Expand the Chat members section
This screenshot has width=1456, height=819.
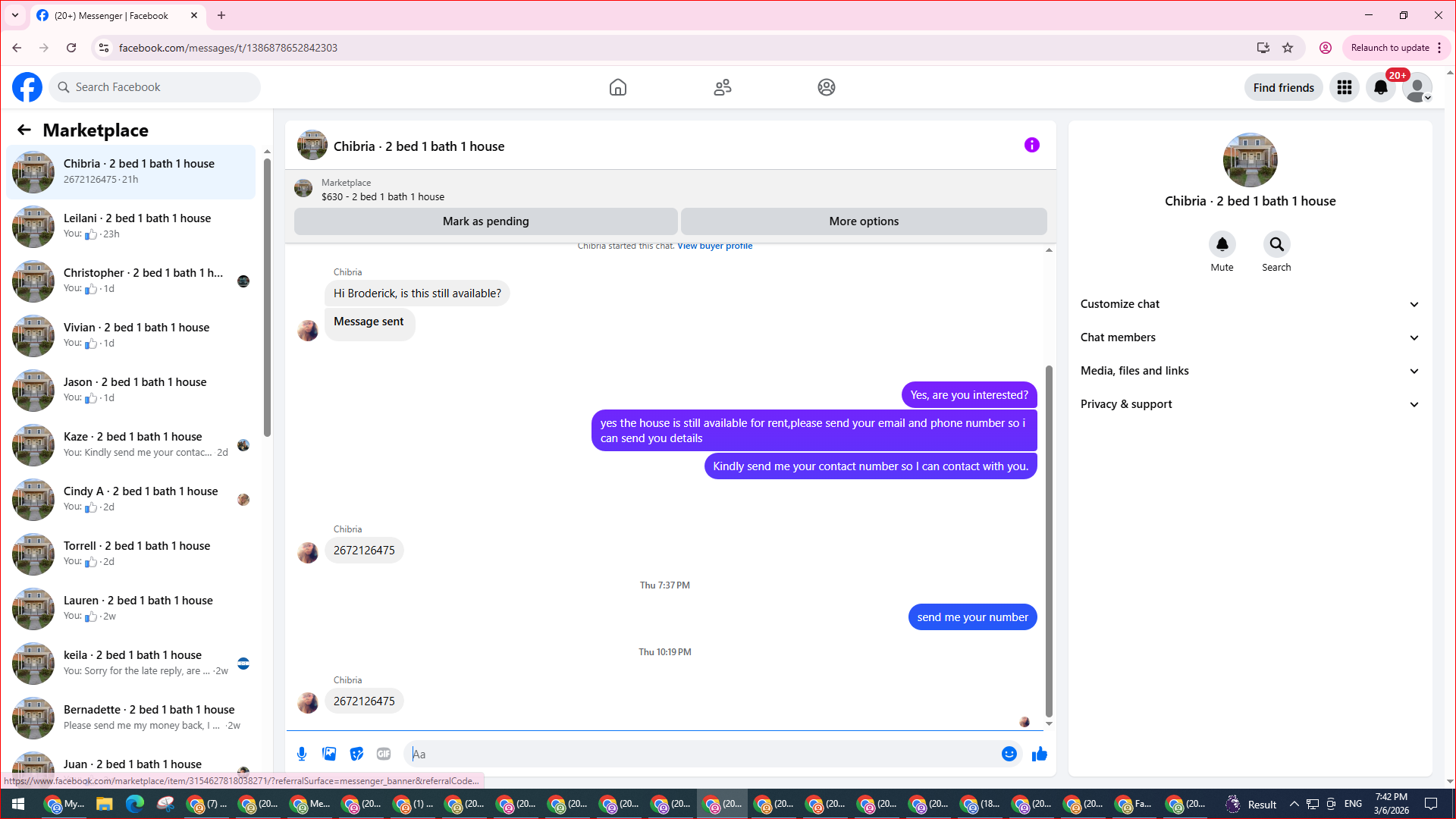[x=1249, y=337]
